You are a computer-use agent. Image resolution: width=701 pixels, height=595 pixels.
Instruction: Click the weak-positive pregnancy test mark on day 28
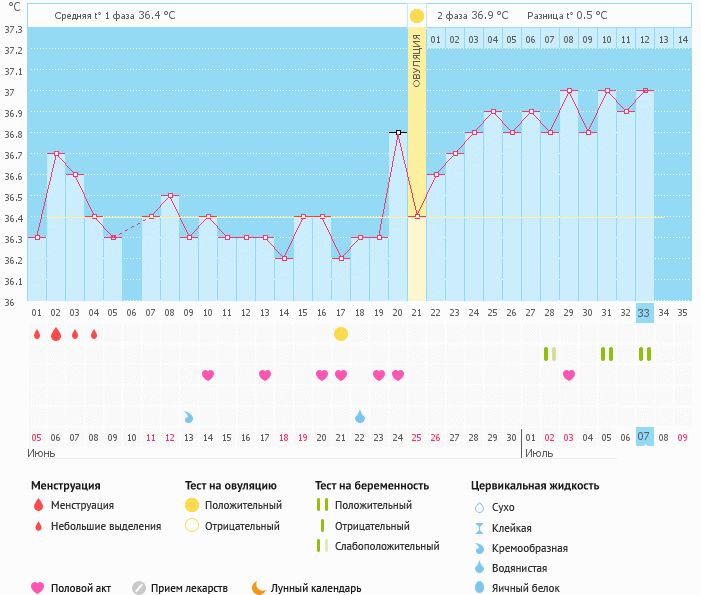tap(550, 354)
